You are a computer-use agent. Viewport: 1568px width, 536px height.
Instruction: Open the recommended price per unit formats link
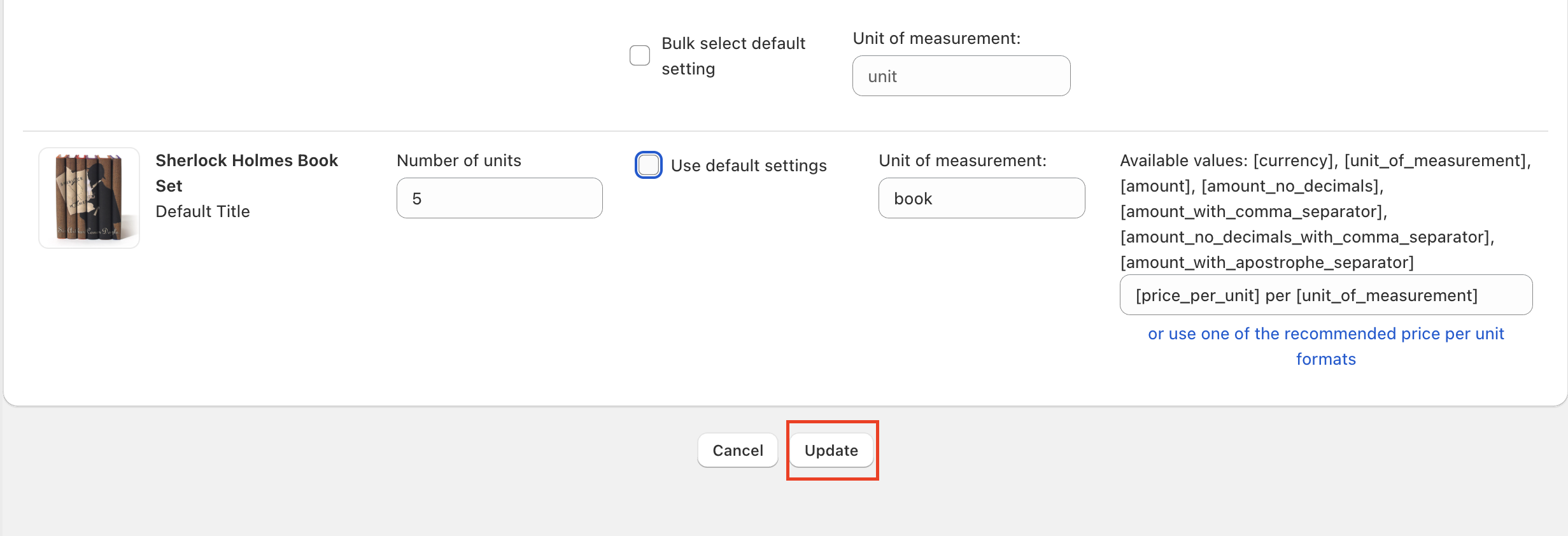click(x=1326, y=346)
